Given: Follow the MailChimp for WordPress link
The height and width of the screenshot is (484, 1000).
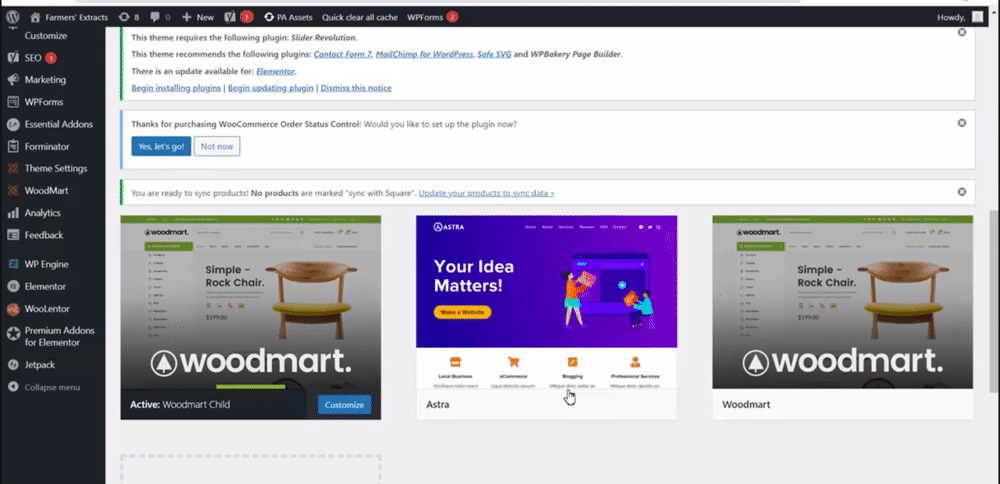Looking at the screenshot, I should point(424,54).
